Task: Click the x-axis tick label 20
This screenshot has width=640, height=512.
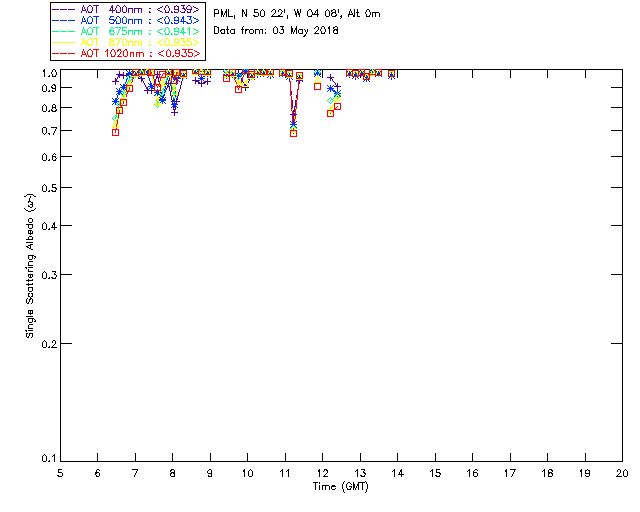Action: [622, 472]
